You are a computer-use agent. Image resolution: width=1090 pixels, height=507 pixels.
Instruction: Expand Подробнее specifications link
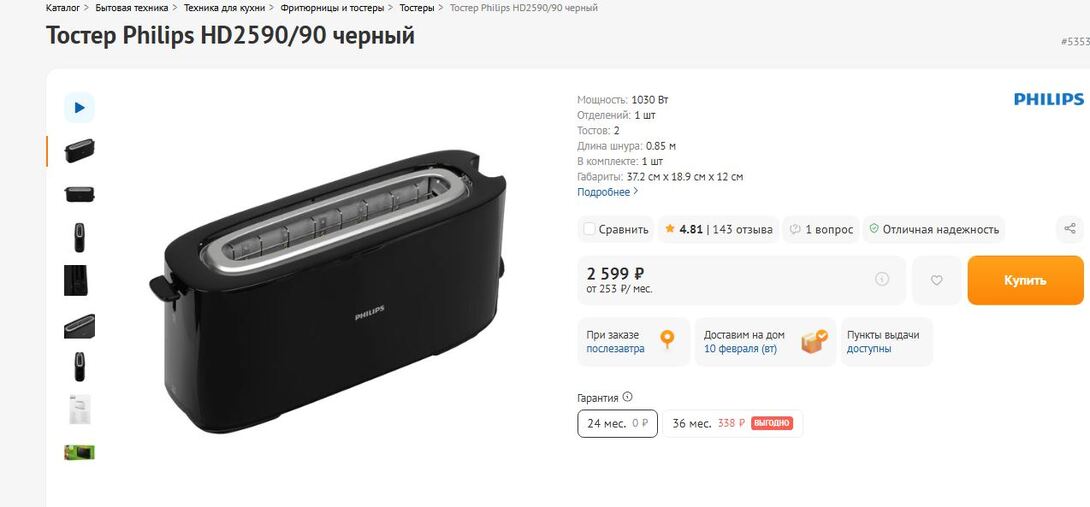[x=608, y=192]
